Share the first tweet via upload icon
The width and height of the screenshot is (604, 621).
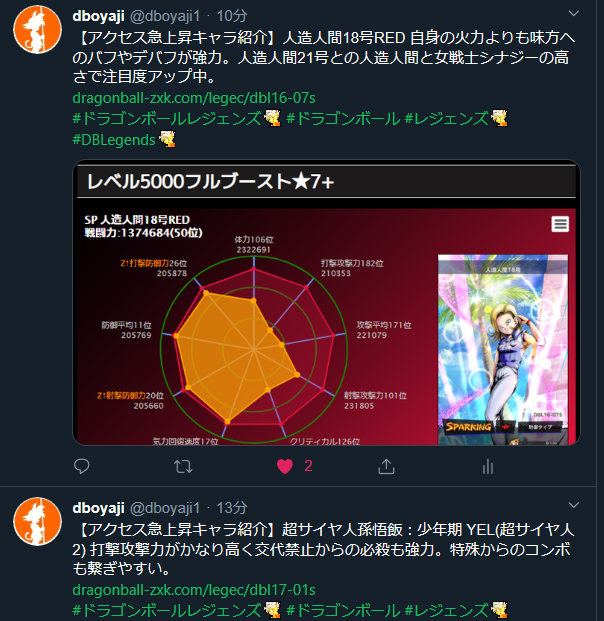click(x=386, y=466)
